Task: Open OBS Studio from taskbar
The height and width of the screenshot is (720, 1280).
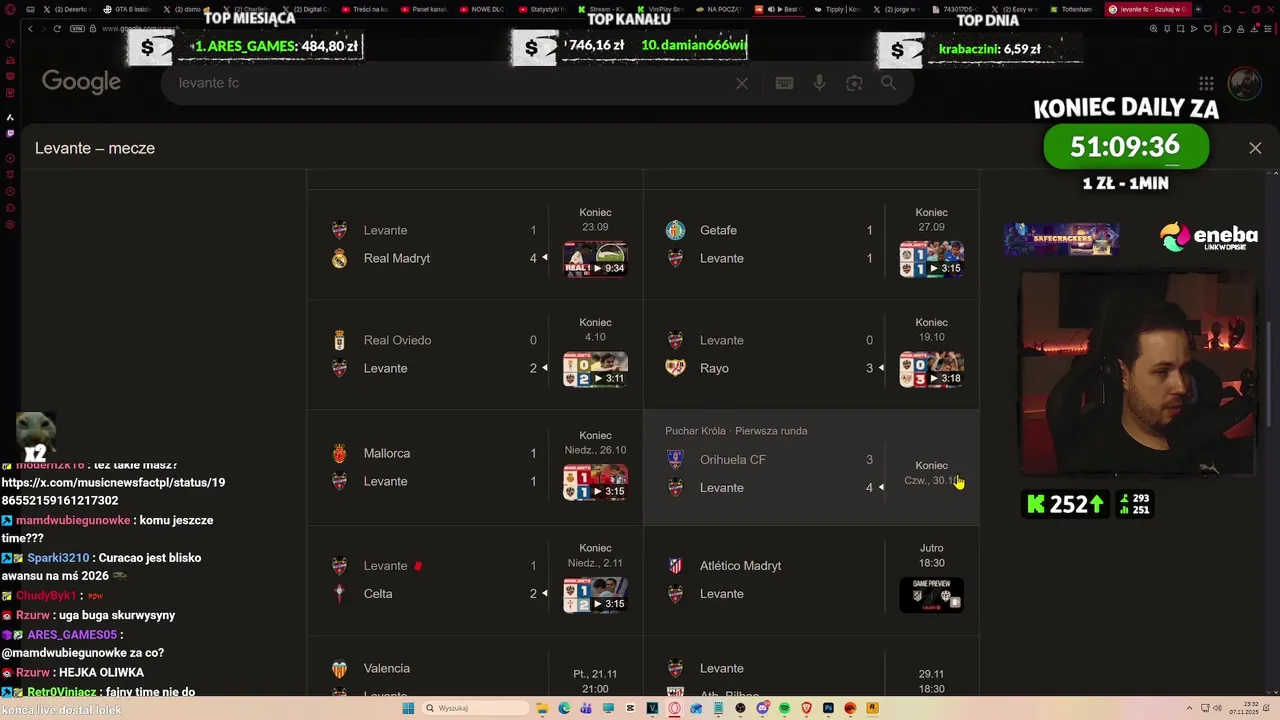Action: [x=740, y=708]
